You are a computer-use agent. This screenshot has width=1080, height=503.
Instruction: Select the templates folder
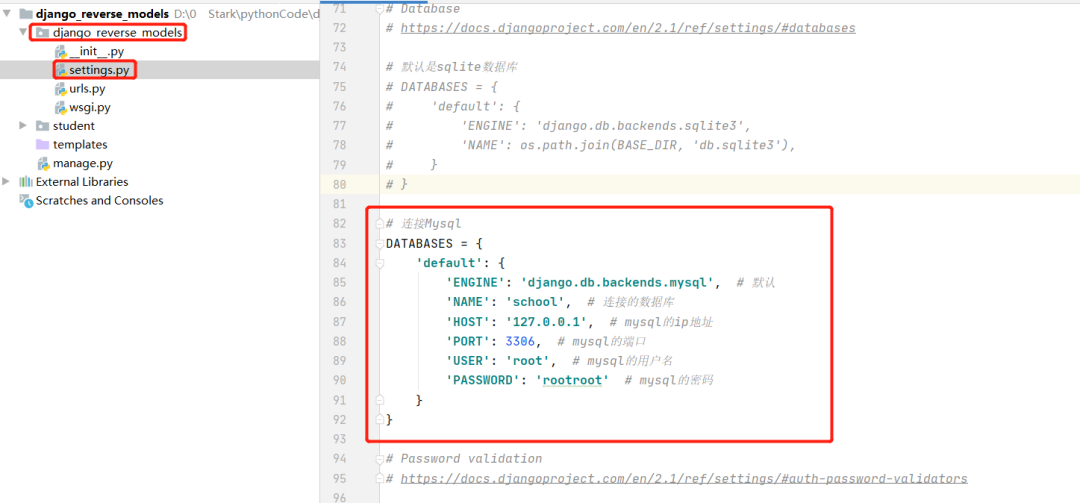coord(80,145)
